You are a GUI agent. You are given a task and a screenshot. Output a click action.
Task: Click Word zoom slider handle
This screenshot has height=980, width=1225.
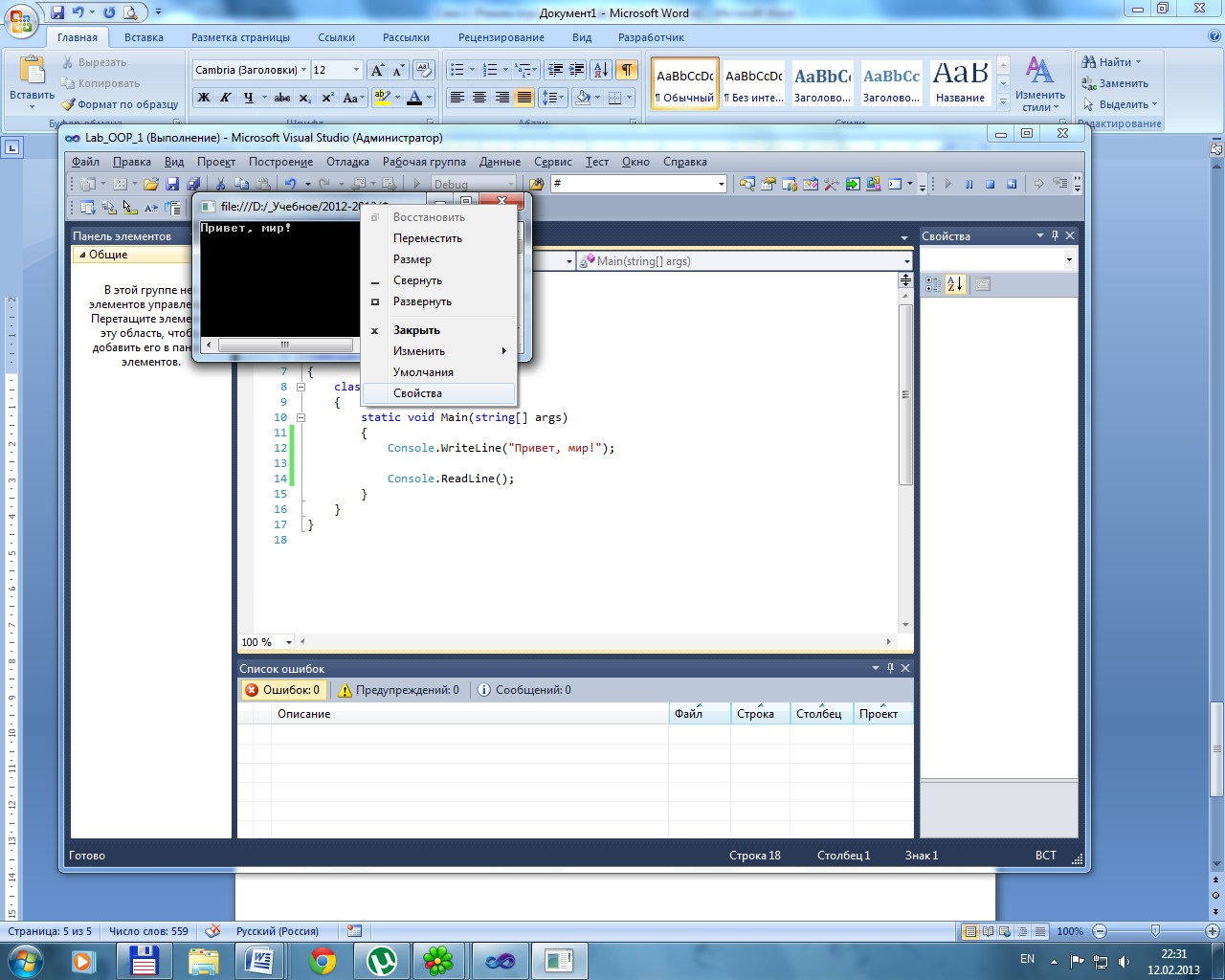click(x=1155, y=930)
